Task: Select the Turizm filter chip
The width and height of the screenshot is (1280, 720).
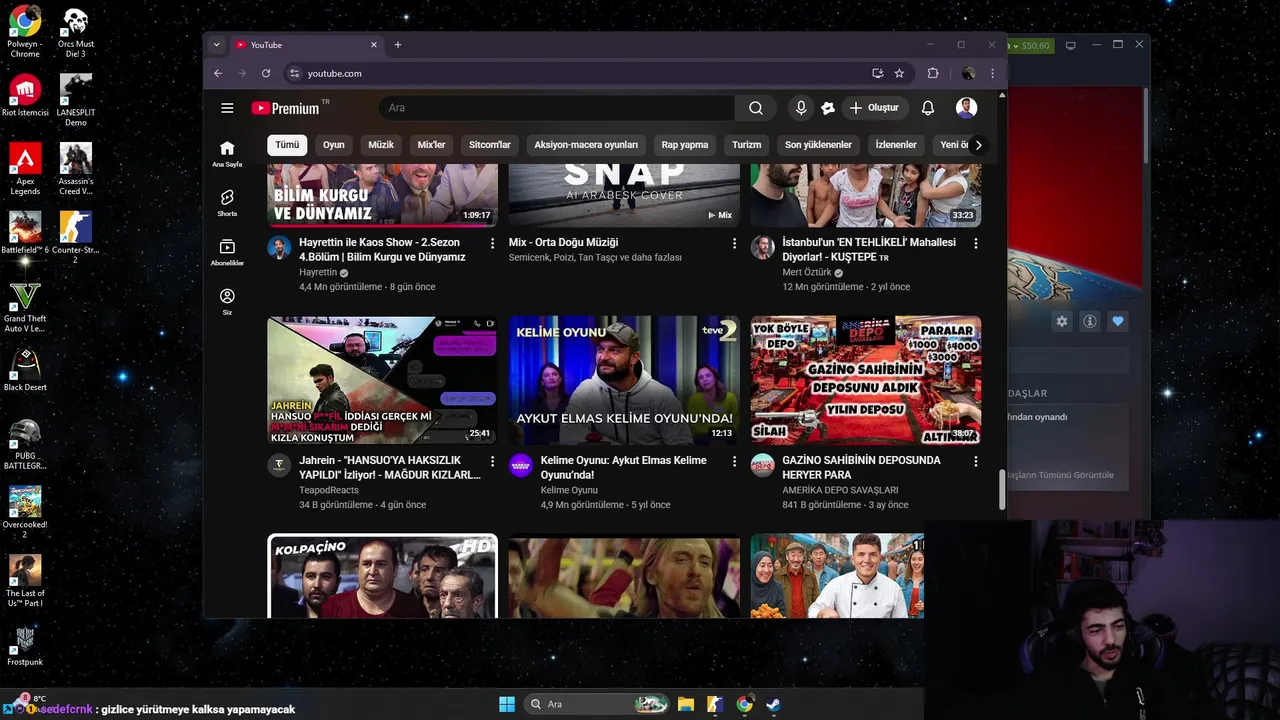Action: point(747,145)
